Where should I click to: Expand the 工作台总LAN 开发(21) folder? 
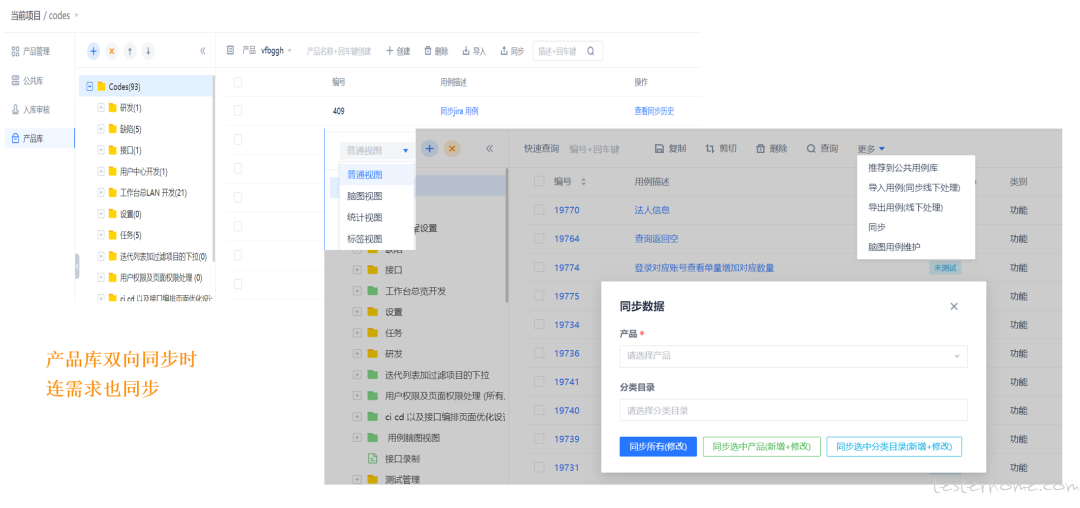click(x=101, y=193)
